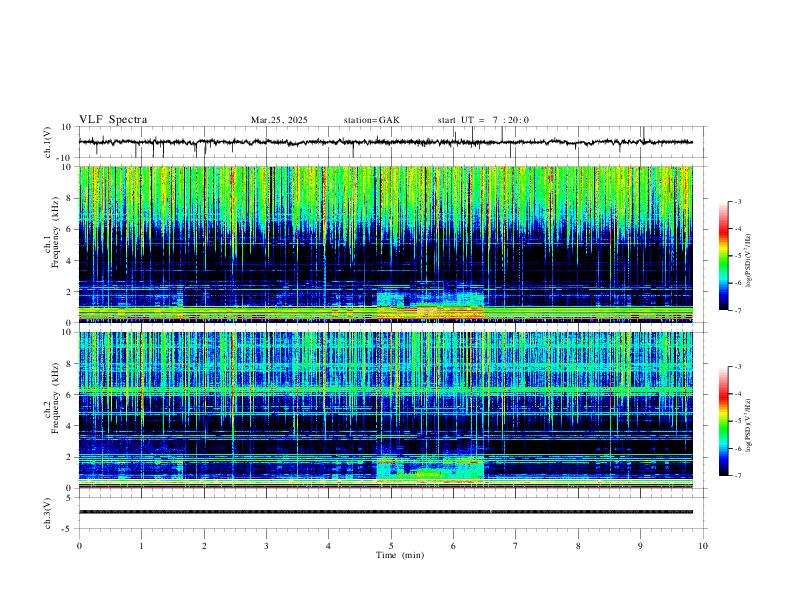This screenshot has width=792, height=612.
Task: Click the "-7" tick on ch.1 colorbar
Action: [737, 310]
